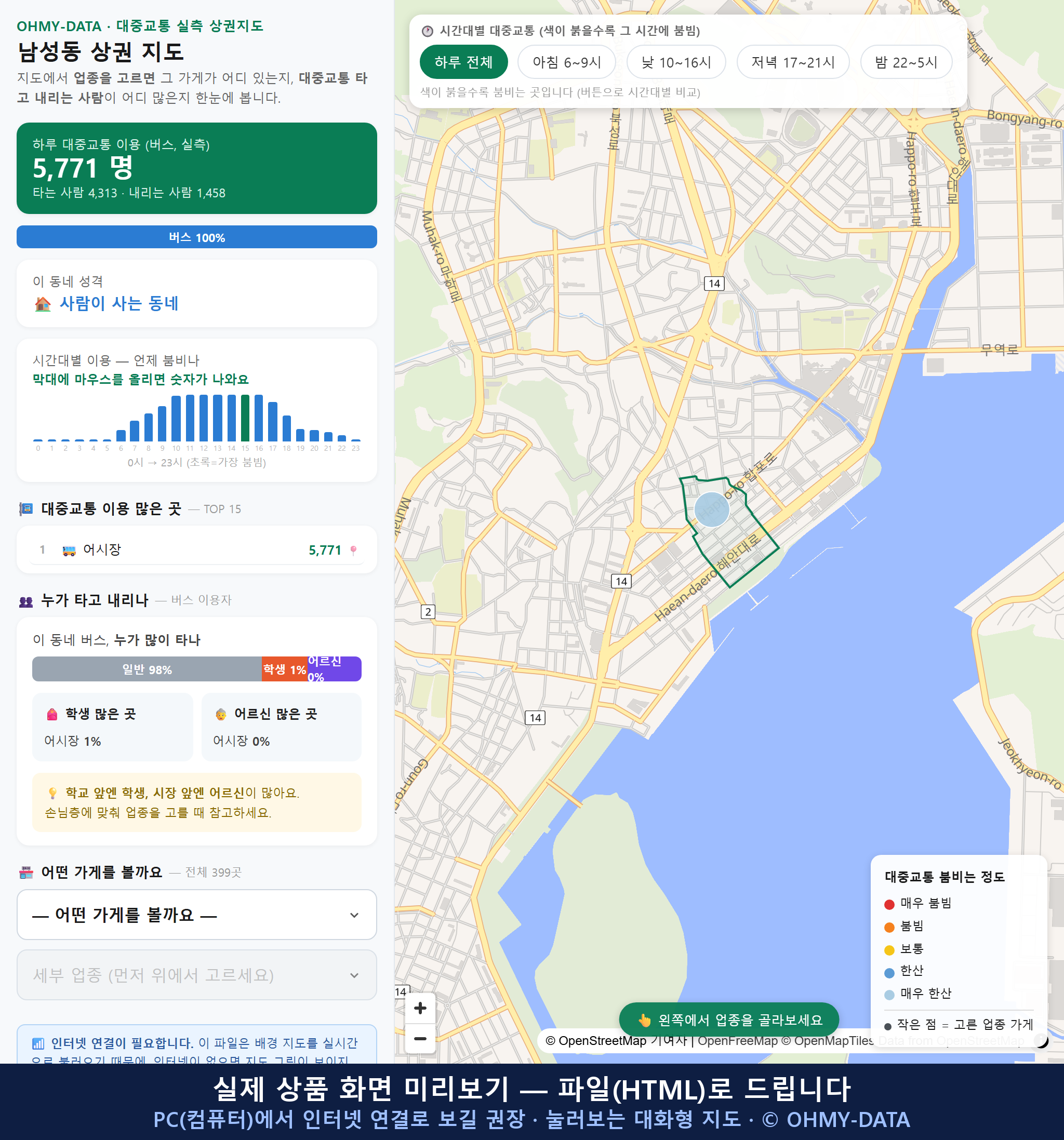Click the 전체 399곳 label

coord(214,872)
